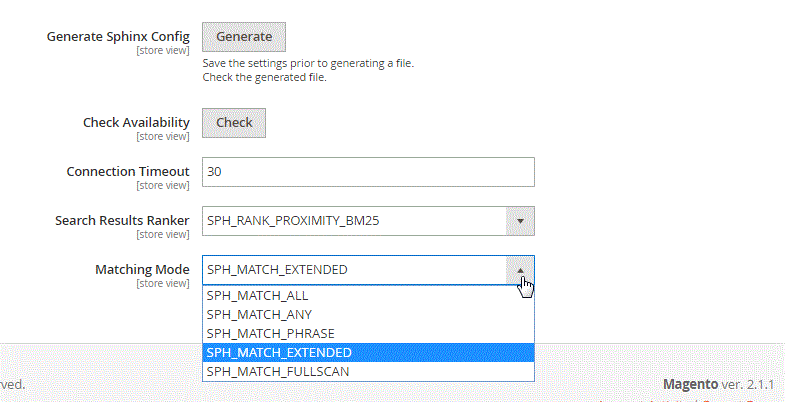Focus the Connection Timeout input field

click(x=368, y=171)
